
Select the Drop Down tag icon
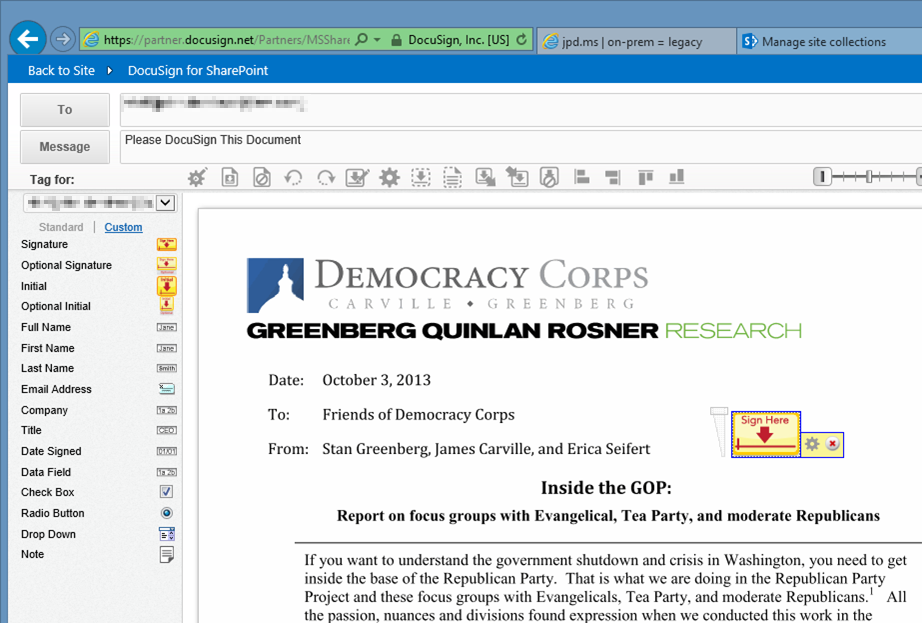click(x=167, y=534)
